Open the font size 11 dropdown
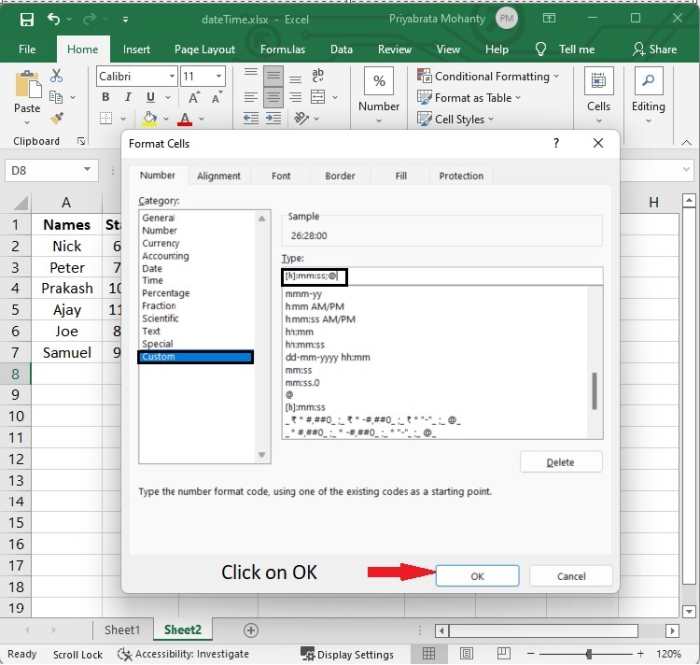The height and width of the screenshot is (665, 700). [x=219, y=76]
